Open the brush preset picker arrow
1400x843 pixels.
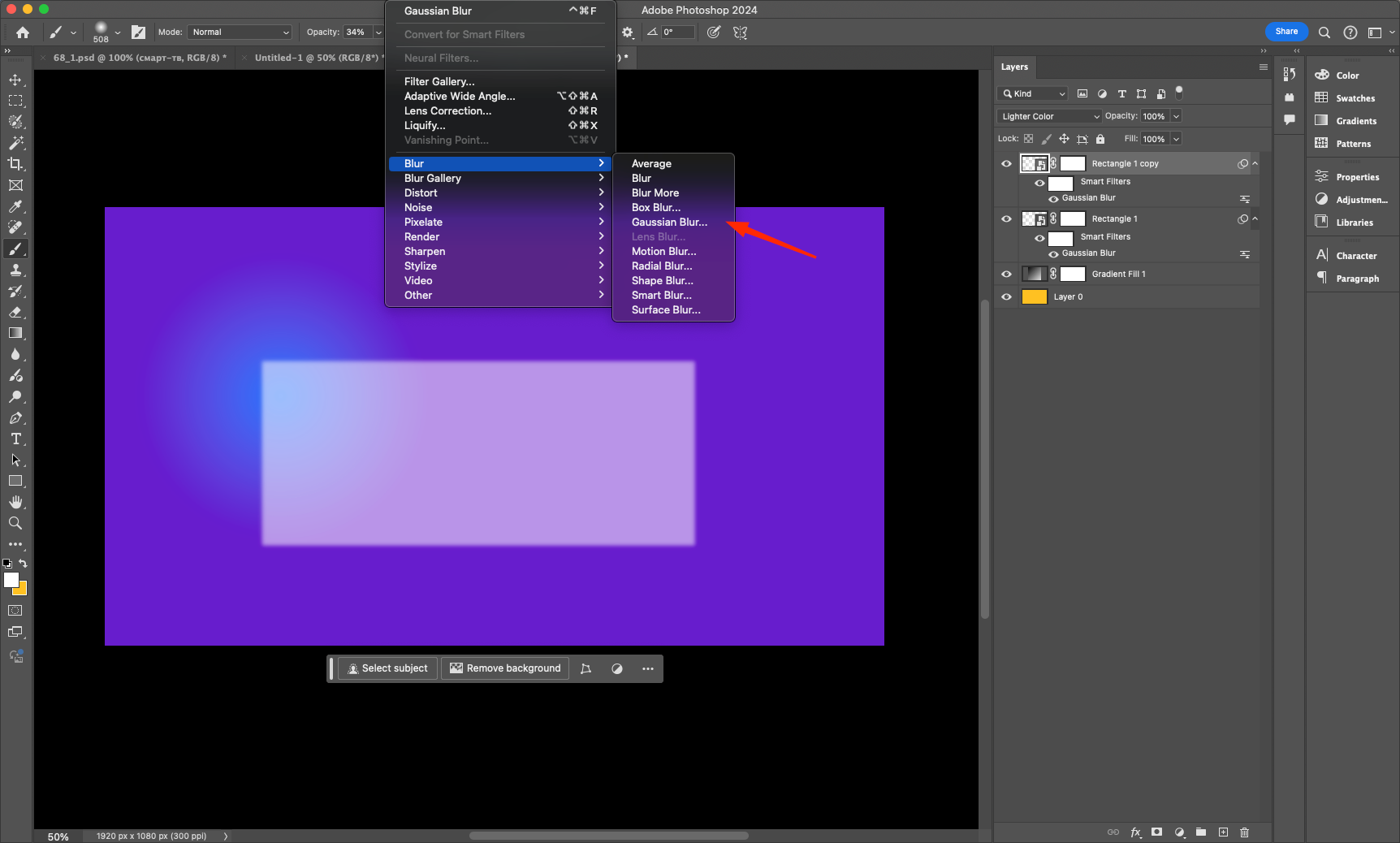click(x=118, y=32)
